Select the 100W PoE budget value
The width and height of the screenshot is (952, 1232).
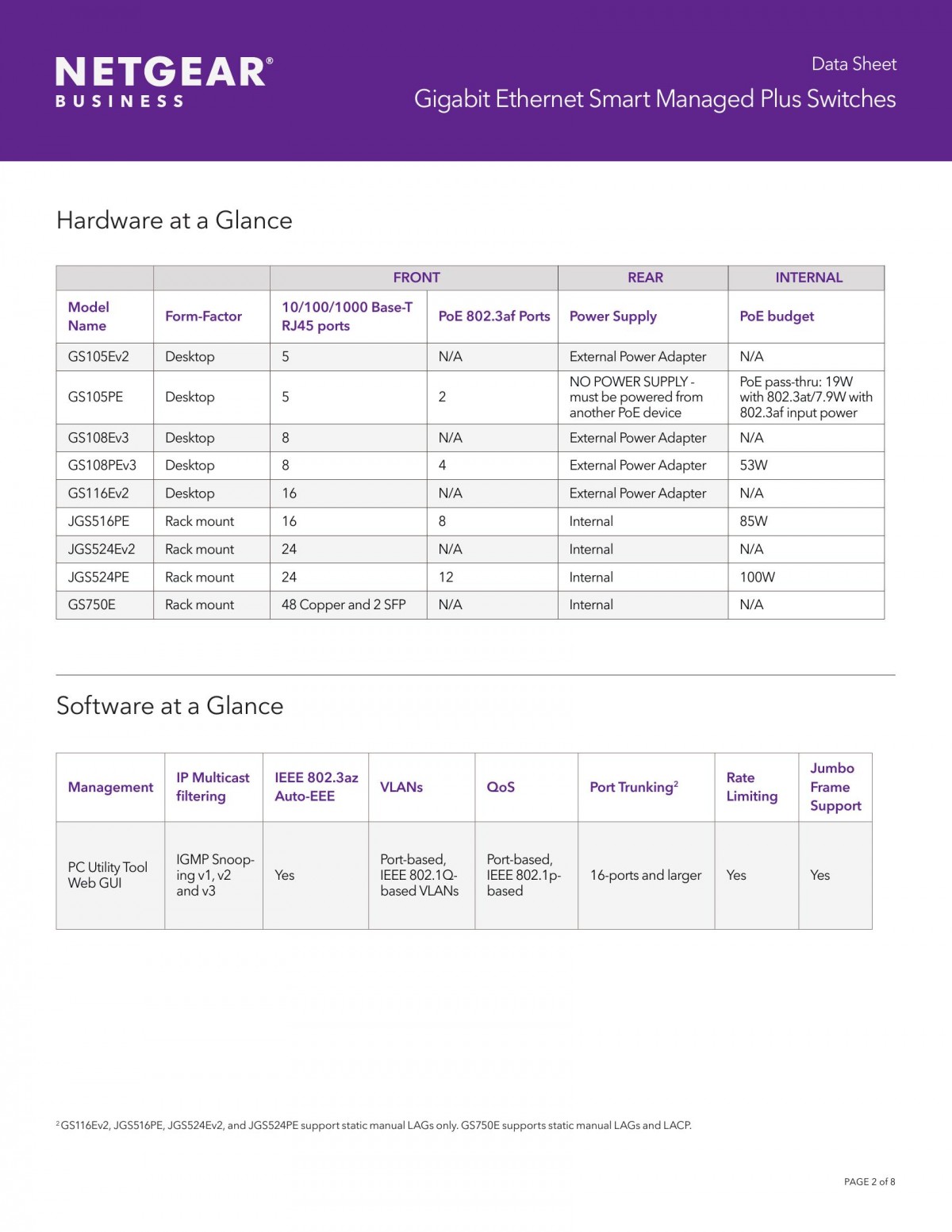(x=757, y=577)
